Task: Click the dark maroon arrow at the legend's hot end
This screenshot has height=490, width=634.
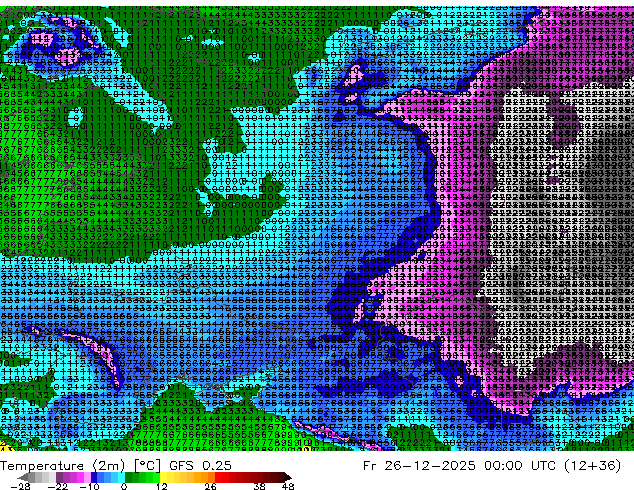Action: tap(287, 477)
